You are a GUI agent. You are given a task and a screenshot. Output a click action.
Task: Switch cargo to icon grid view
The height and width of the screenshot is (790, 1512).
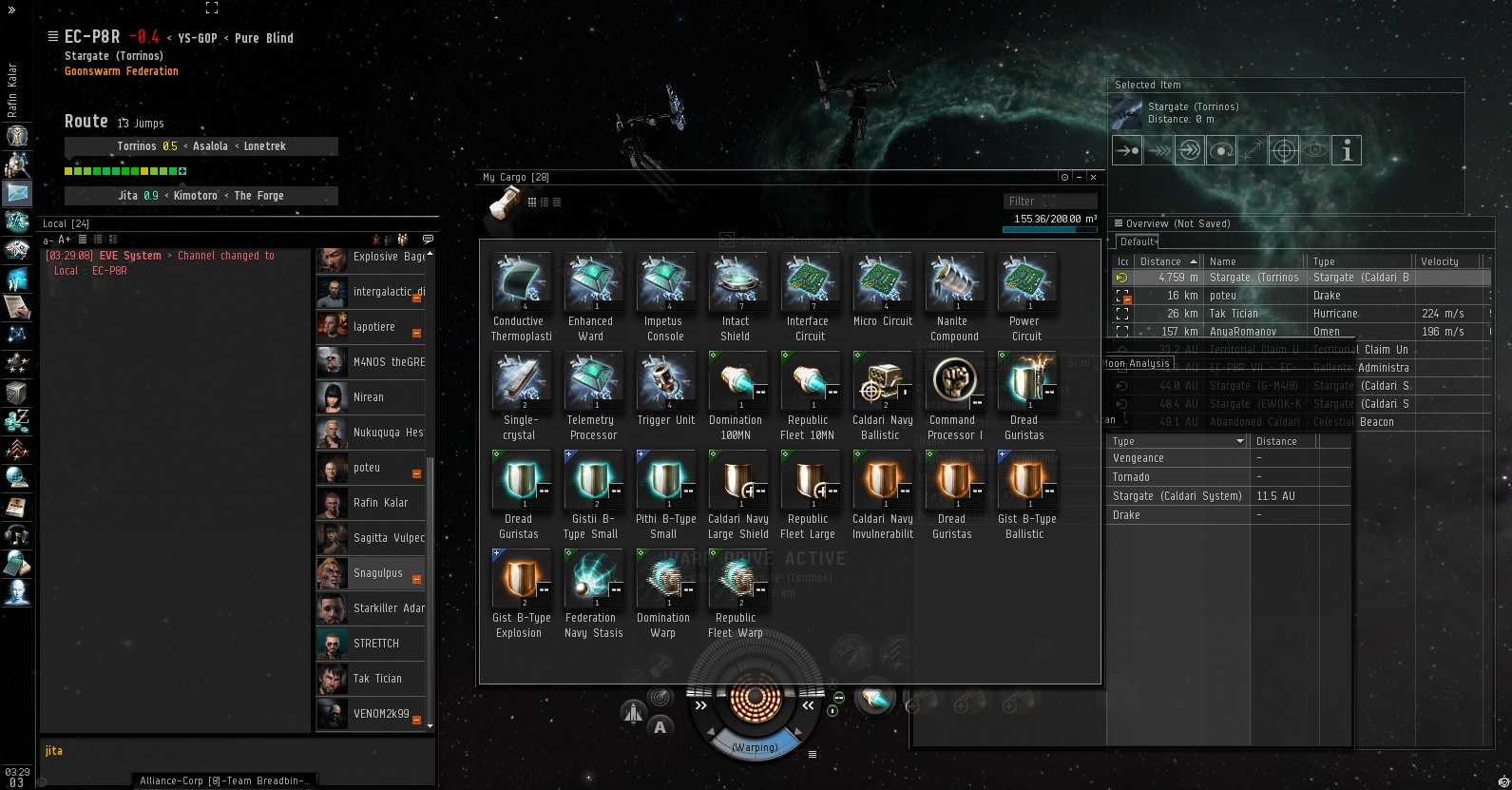click(x=532, y=202)
